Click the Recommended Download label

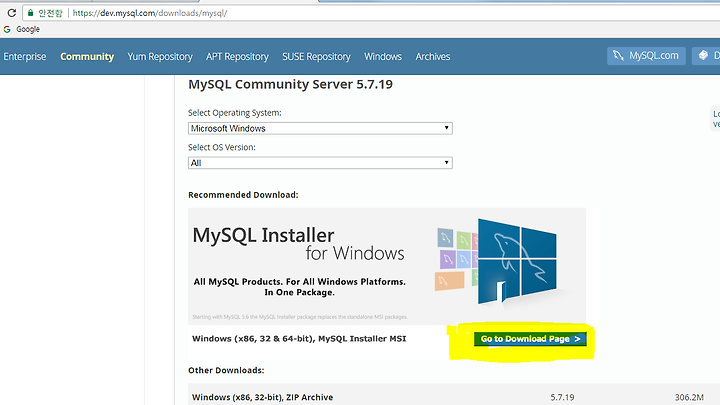(243, 195)
